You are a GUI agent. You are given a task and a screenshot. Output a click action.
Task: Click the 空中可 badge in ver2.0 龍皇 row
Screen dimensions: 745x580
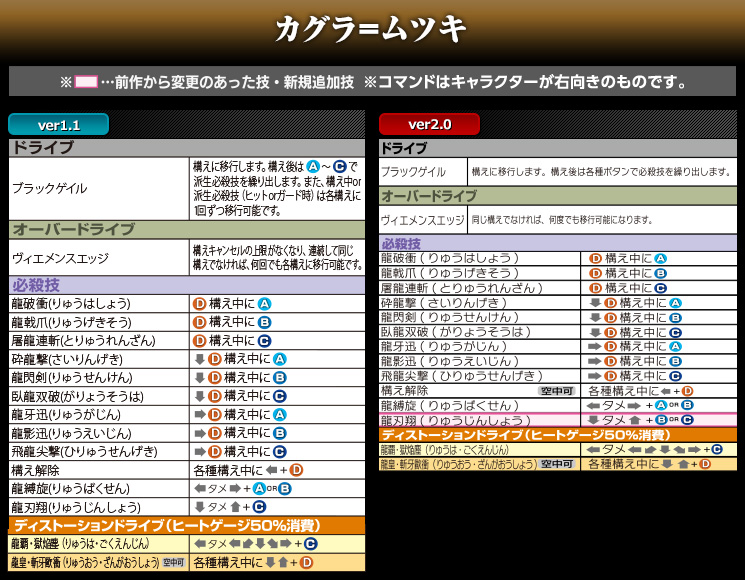(x=557, y=464)
